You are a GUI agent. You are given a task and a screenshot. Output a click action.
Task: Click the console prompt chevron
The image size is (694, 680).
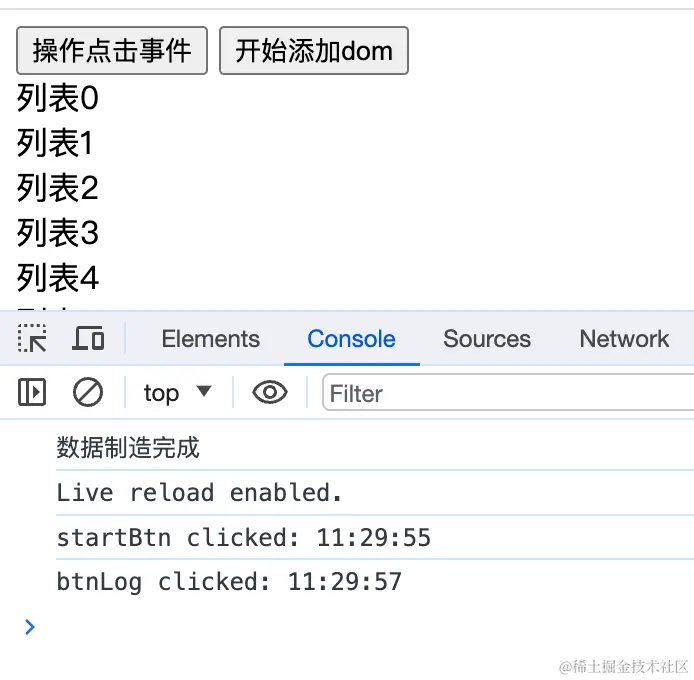tap(30, 627)
